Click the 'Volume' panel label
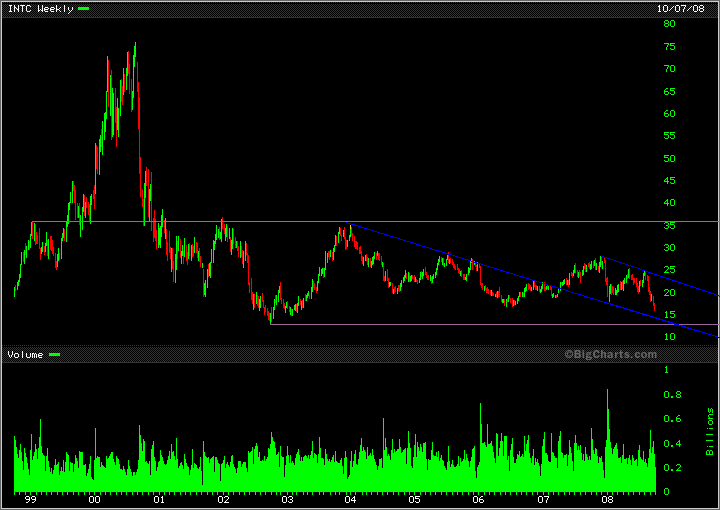Image resolution: width=720 pixels, height=510 pixels. (x=25, y=355)
